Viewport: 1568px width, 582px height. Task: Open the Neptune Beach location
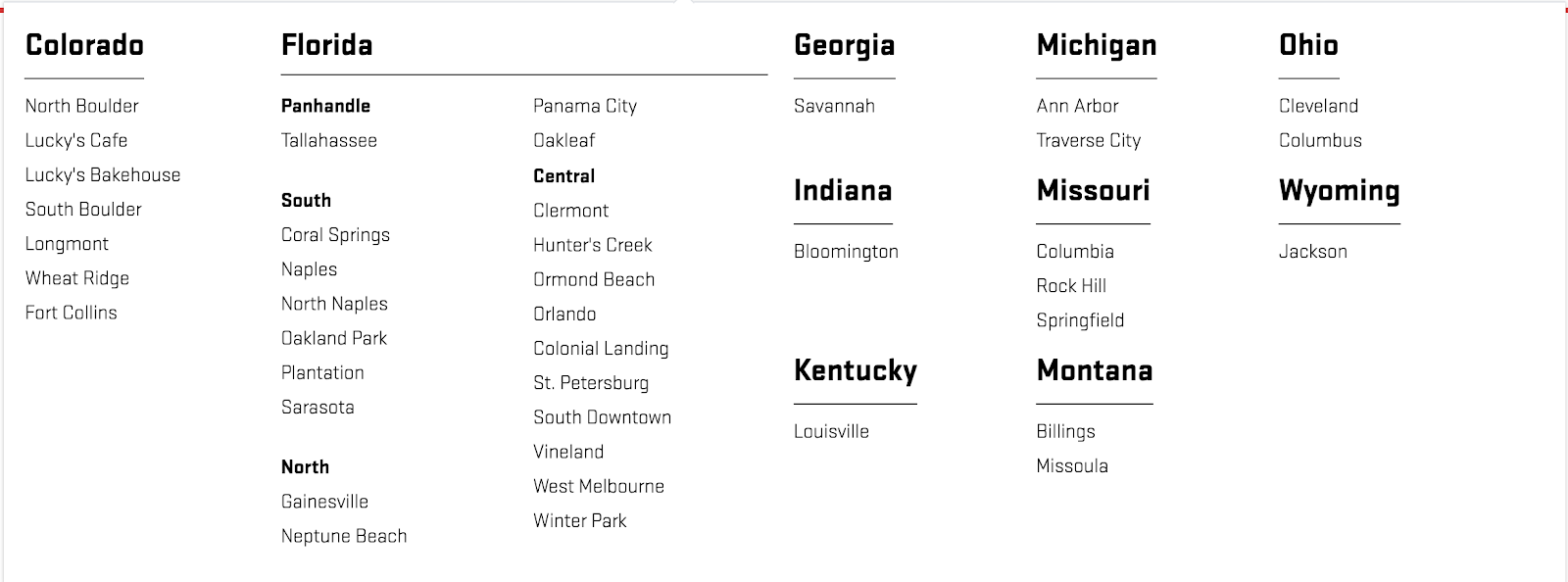[x=344, y=537]
